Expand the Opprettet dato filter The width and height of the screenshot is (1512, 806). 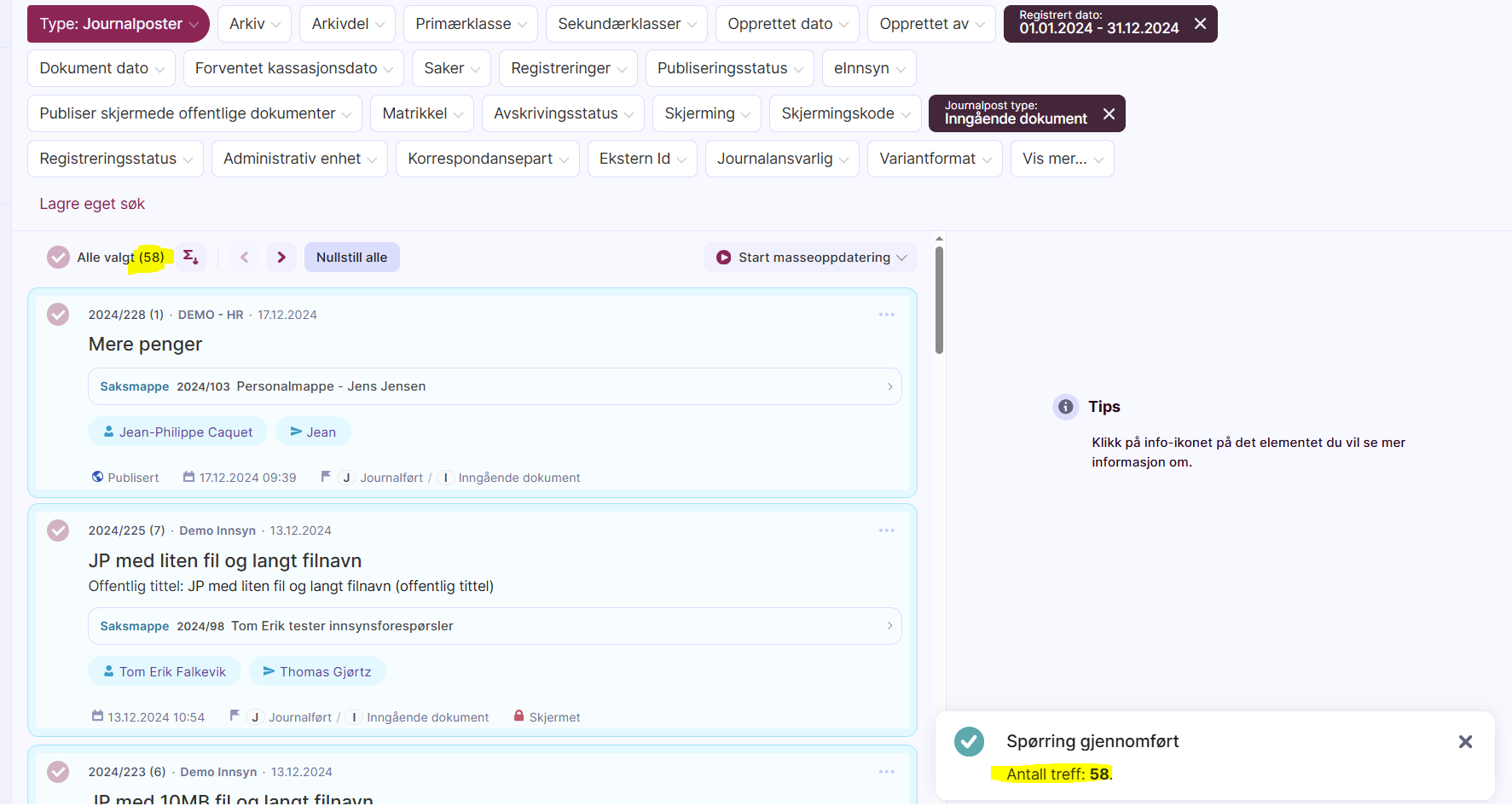tap(787, 24)
